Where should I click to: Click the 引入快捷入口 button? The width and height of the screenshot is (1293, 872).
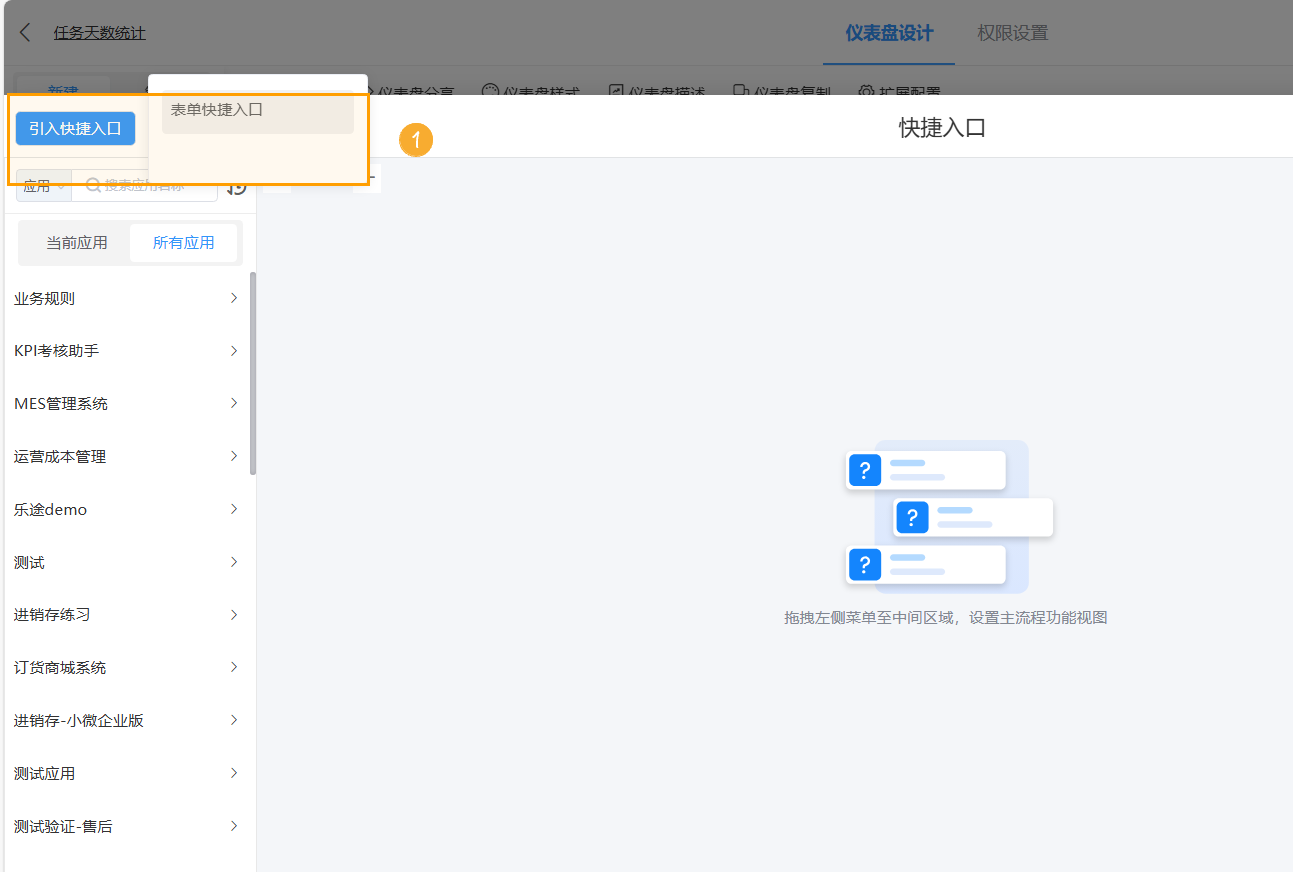point(75,128)
